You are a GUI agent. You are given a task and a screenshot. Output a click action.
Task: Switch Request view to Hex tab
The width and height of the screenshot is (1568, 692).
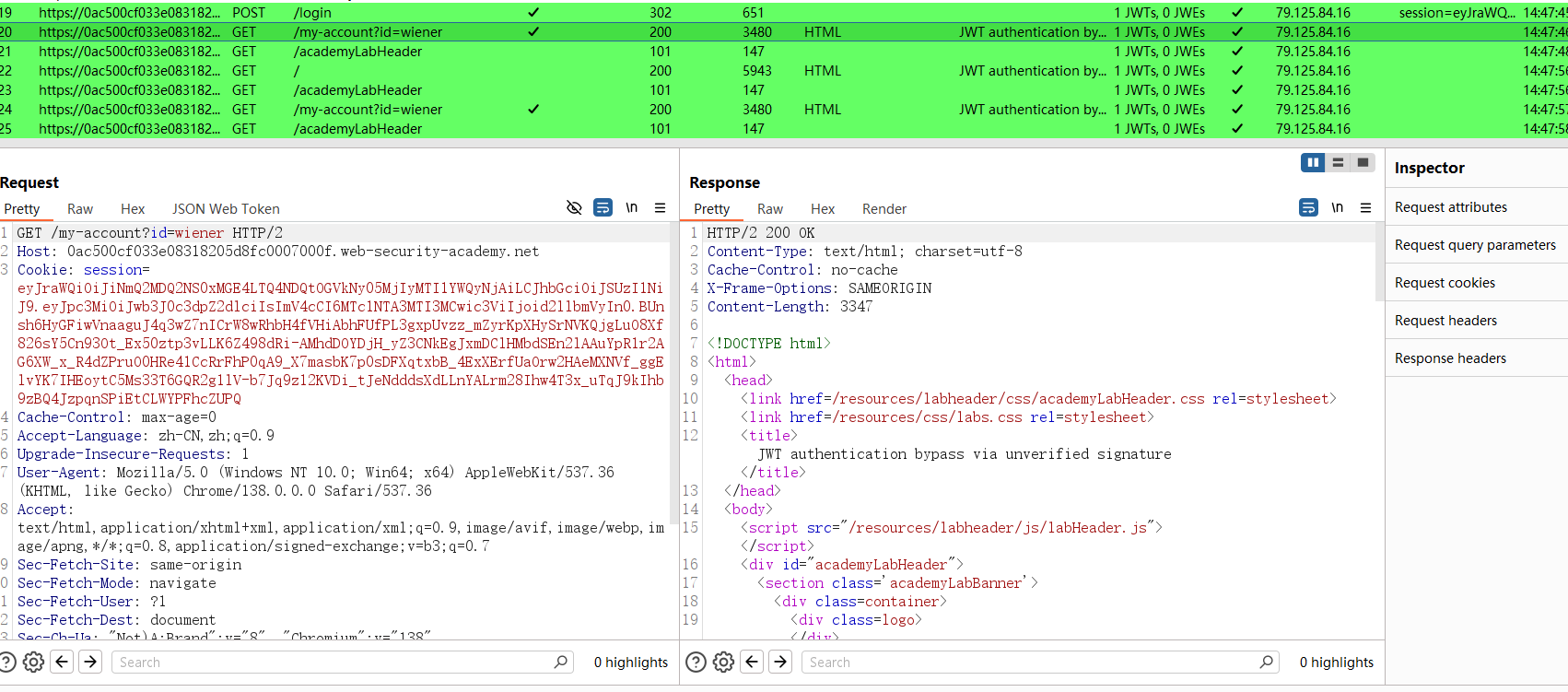pyautogui.click(x=133, y=209)
